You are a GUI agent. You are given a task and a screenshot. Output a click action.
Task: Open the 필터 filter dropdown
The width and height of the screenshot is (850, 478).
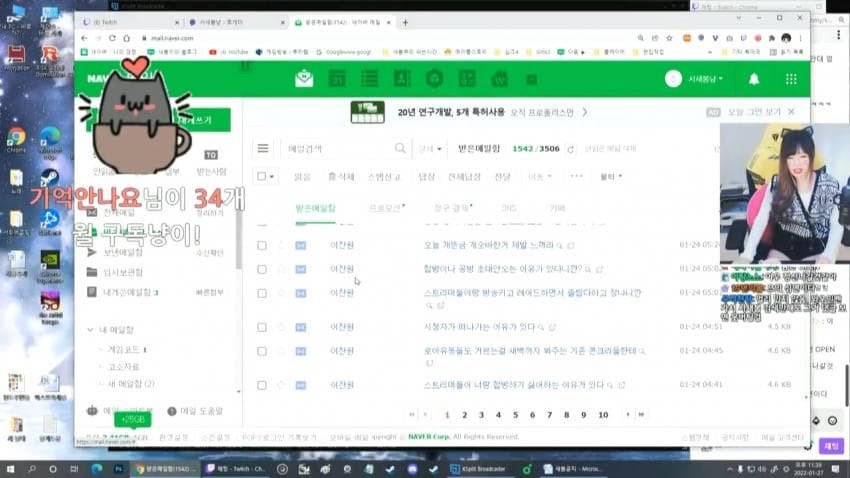[x=611, y=177]
